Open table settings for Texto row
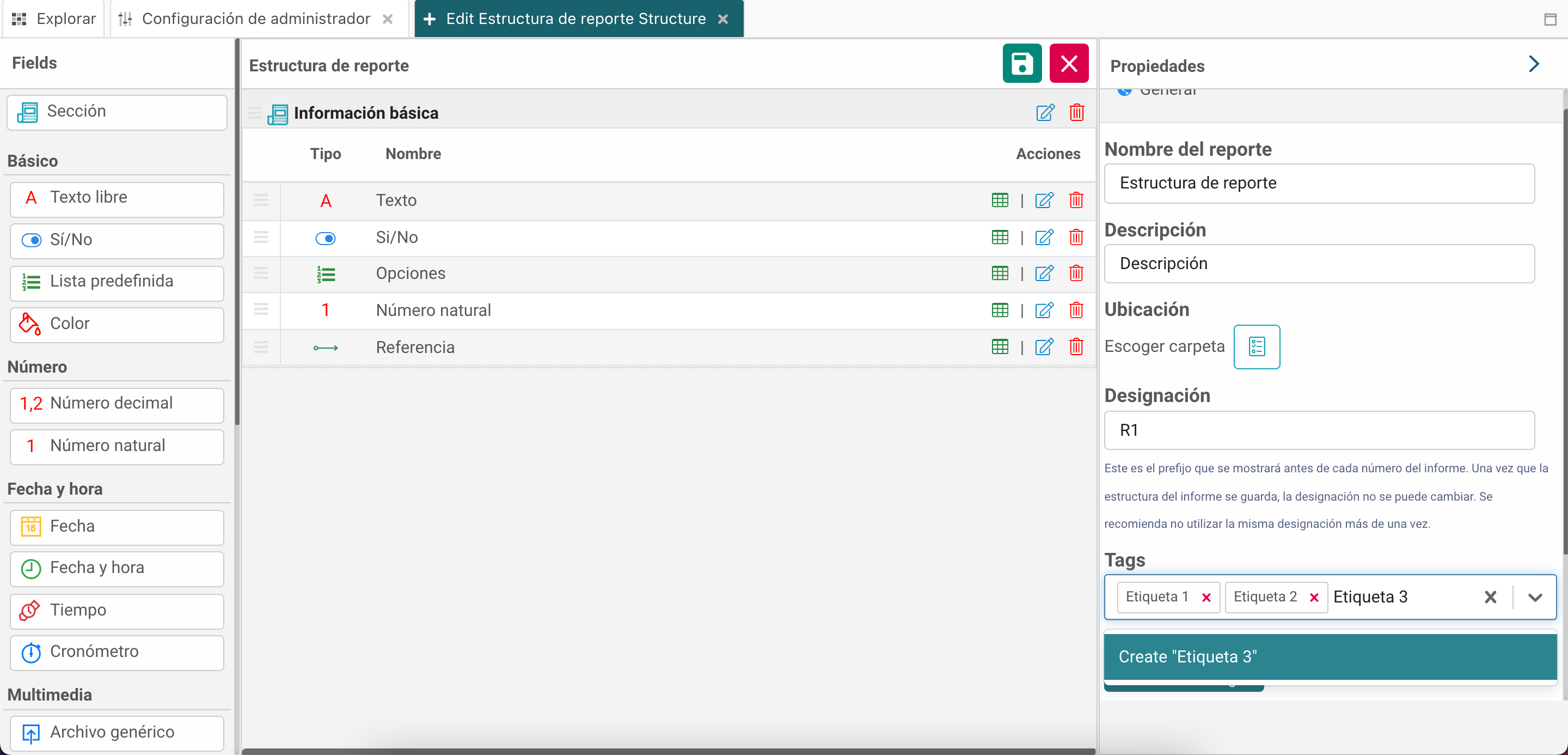Viewport: 1568px width, 755px height. pyautogui.click(x=1000, y=200)
